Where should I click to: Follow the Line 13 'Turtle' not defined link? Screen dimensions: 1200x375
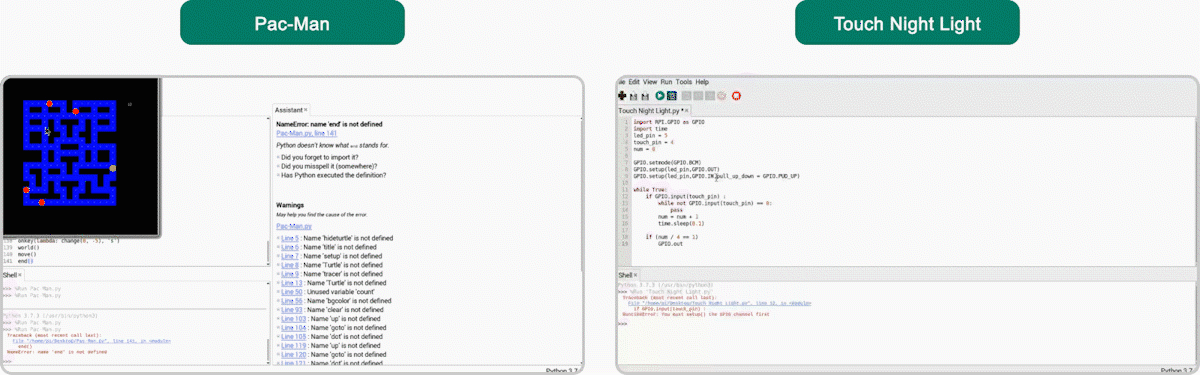[x=292, y=283]
